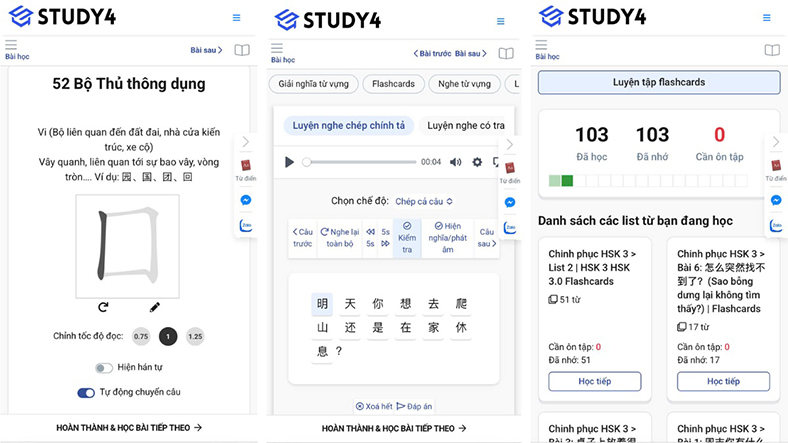
Task: Set reading speed to 1
Action: click(168, 337)
